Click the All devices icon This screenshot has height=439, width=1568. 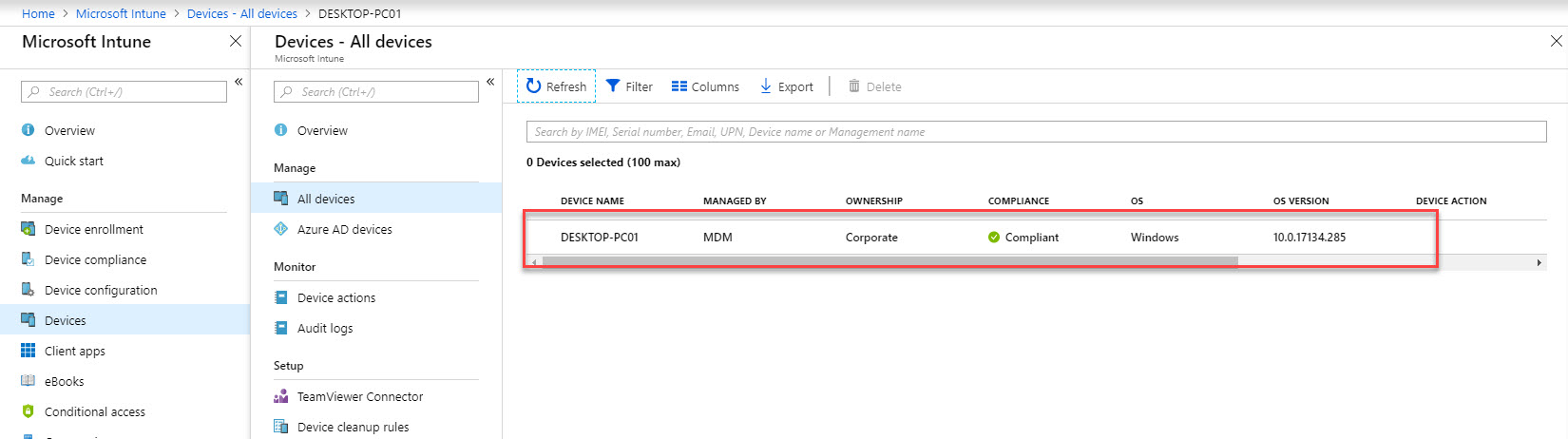tap(281, 199)
